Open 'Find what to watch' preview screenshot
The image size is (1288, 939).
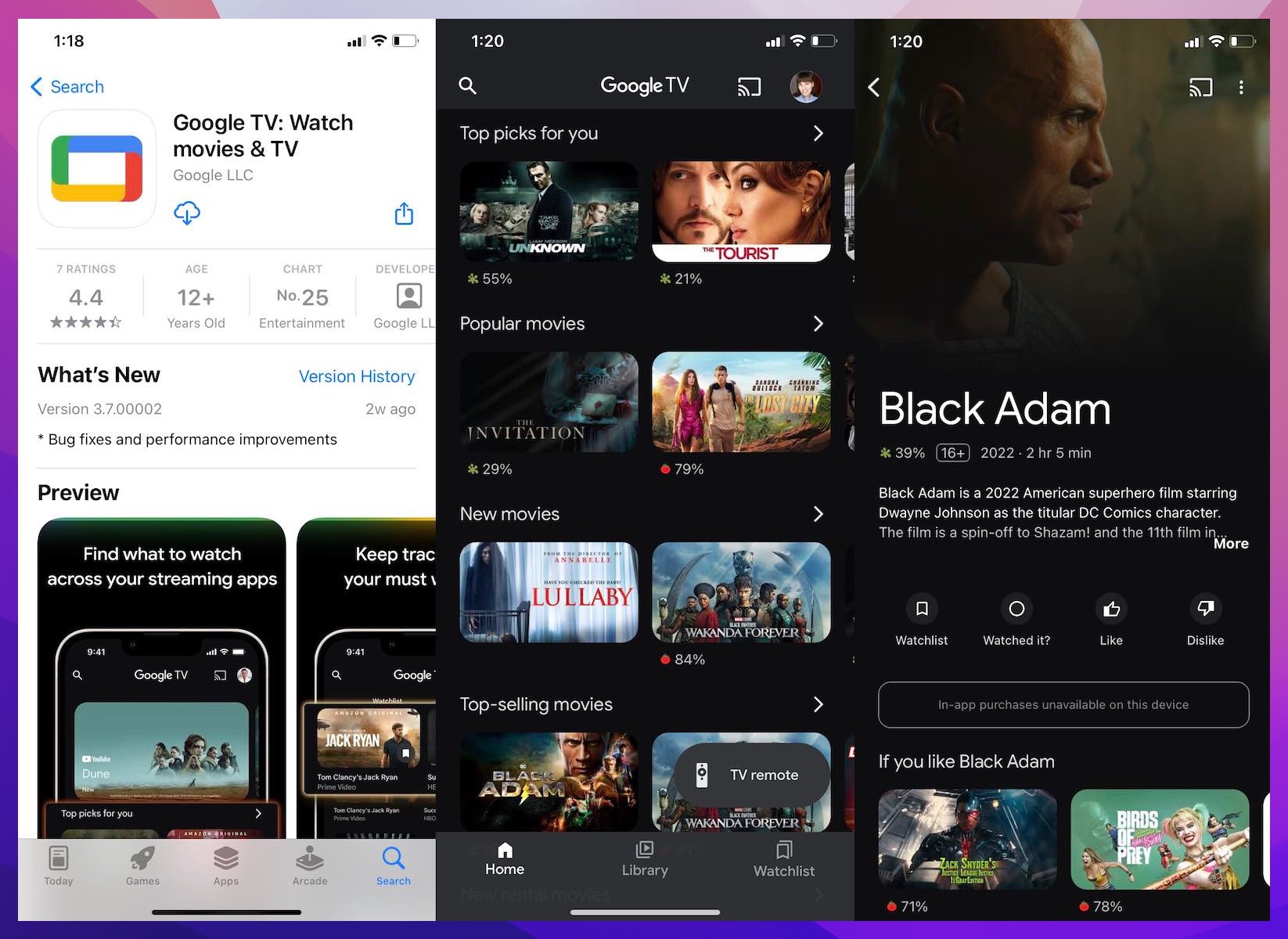pyautogui.click(x=162, y=678)
